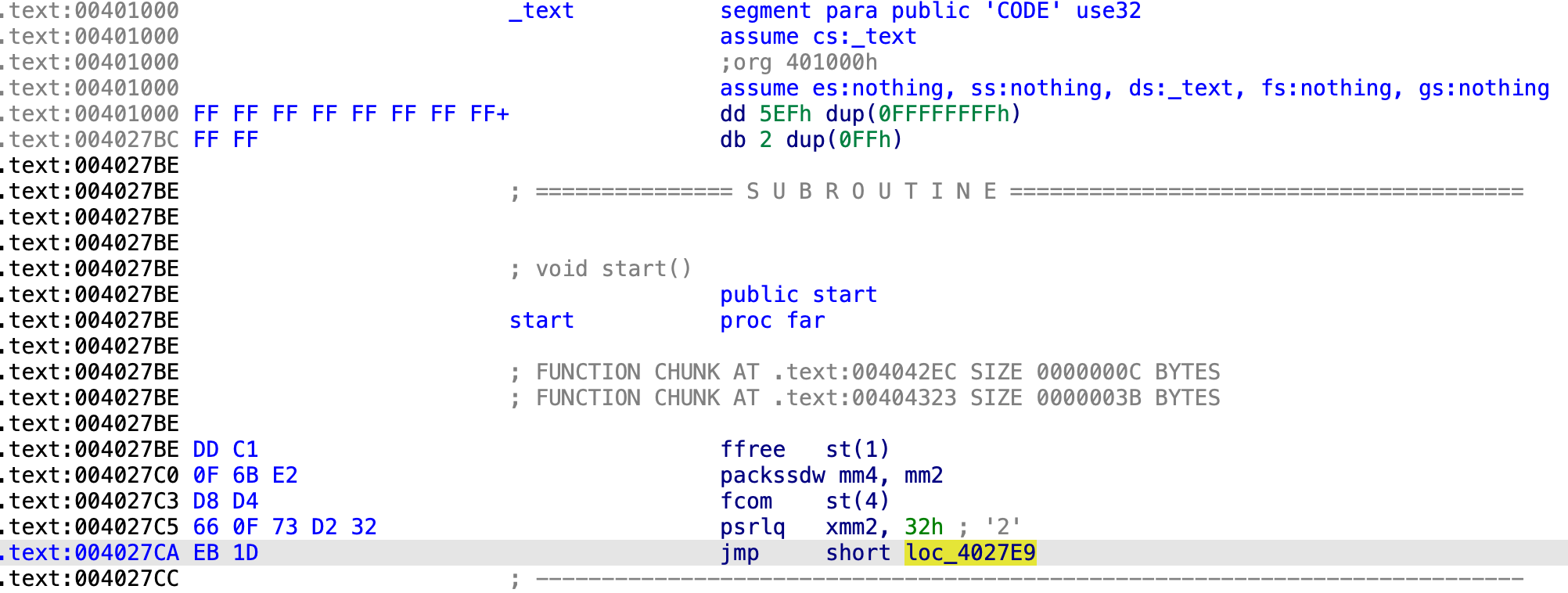Select the ';org 401000h' comment

pyautogui.click(x=798, y=63)
